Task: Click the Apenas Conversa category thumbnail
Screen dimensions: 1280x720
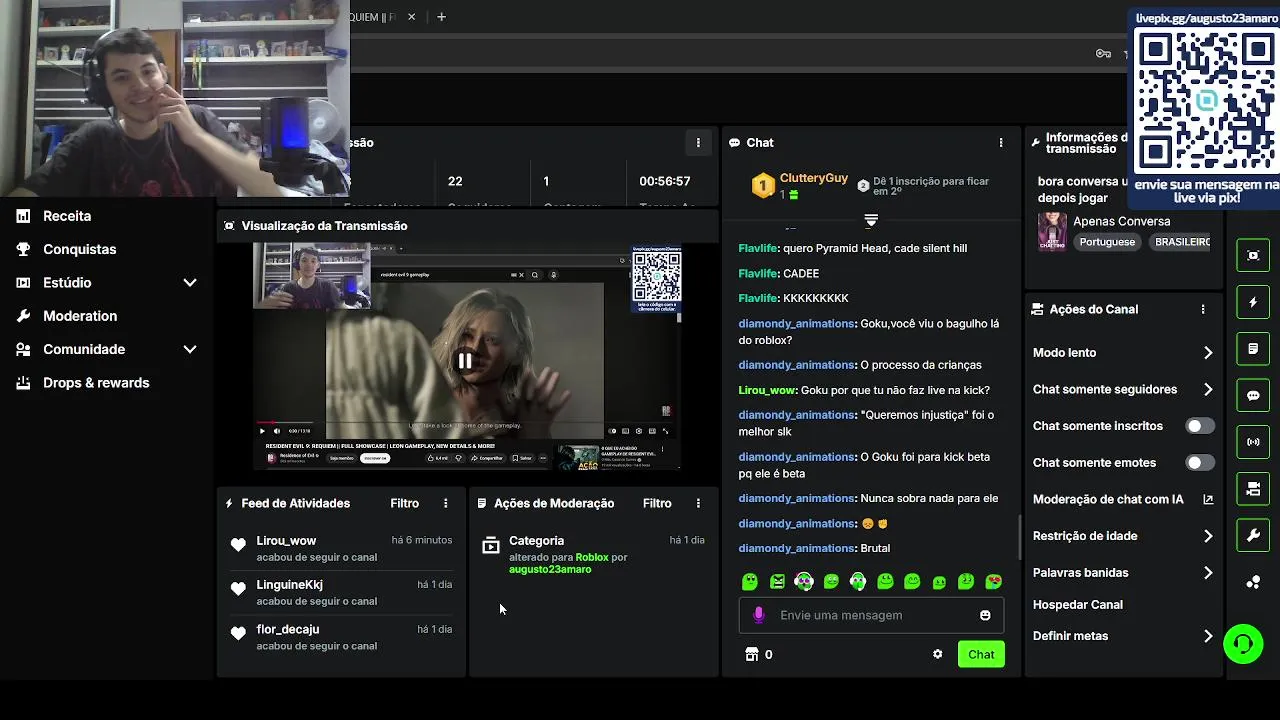Action: pos(1052,232)
